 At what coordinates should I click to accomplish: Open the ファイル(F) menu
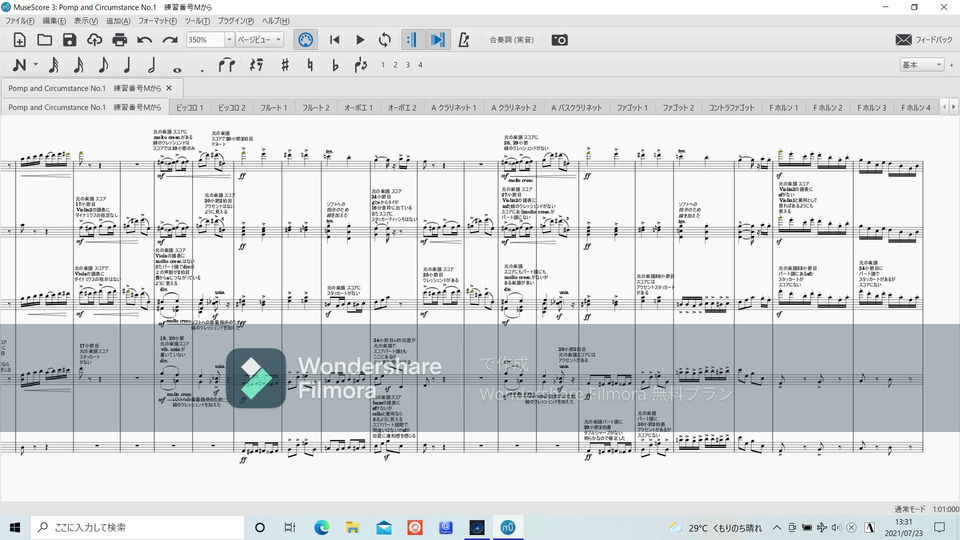[20, 21]
